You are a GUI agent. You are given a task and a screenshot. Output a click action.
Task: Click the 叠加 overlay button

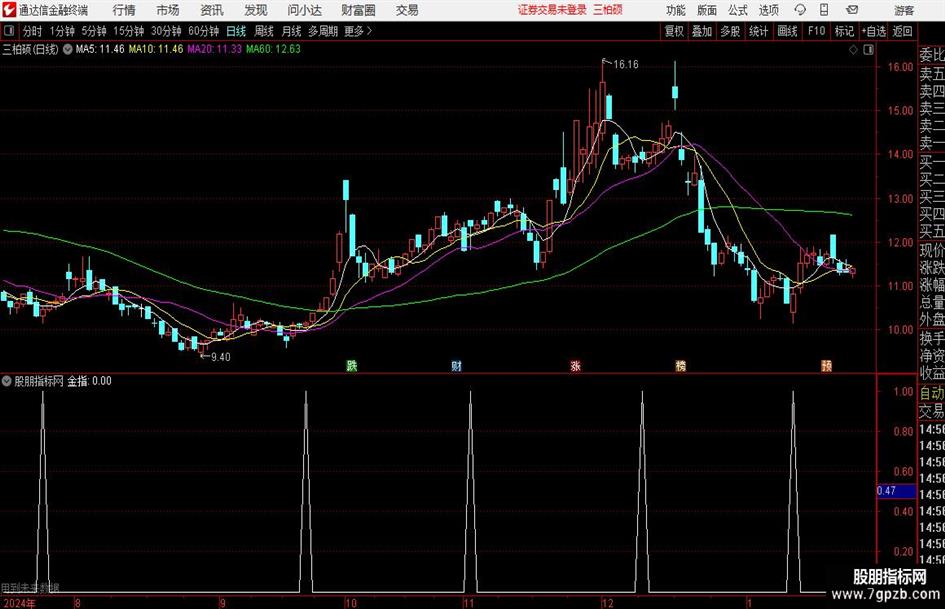coord(702,31)
